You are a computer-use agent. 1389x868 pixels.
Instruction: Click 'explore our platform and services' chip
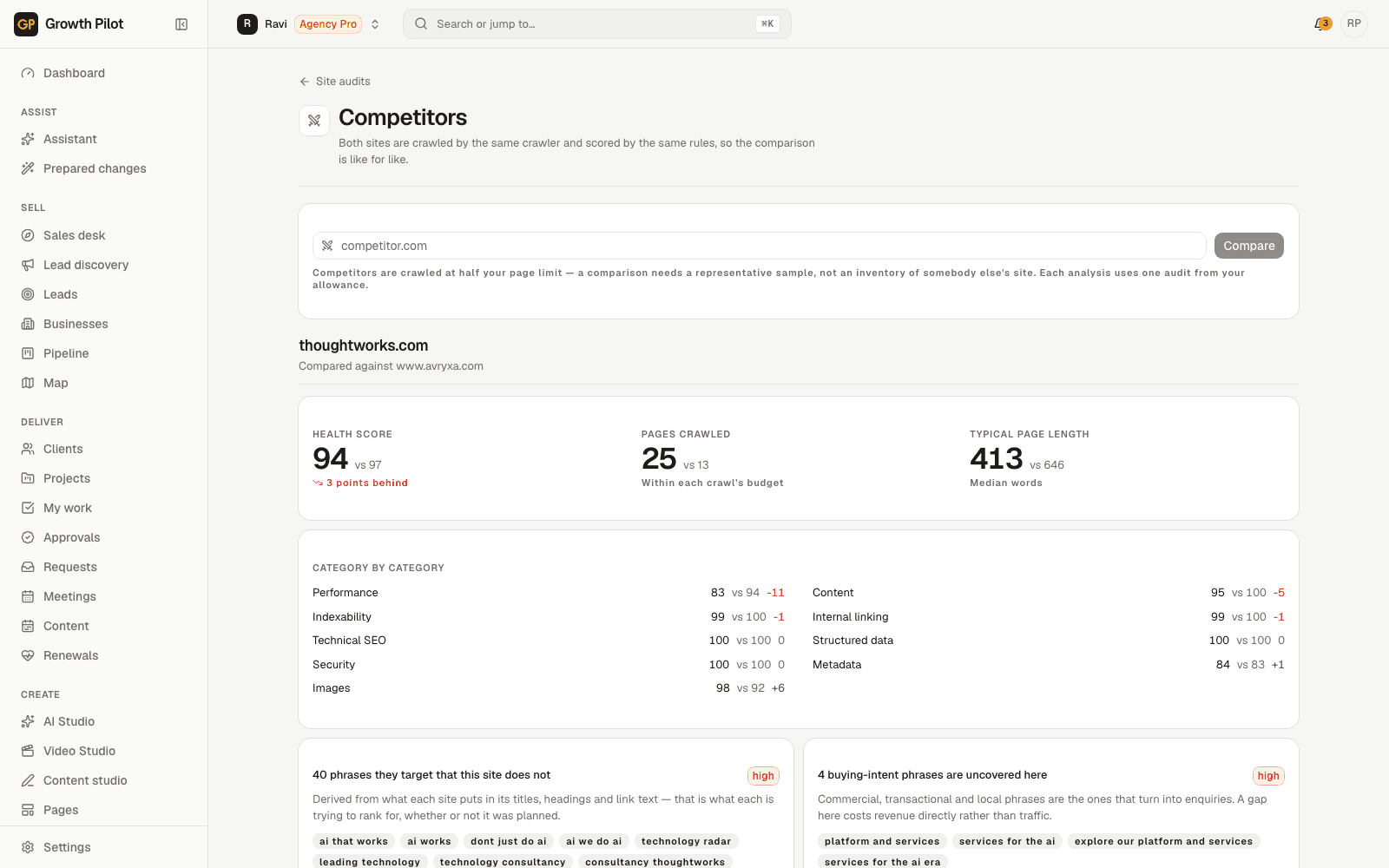[x=1163, y=841]
